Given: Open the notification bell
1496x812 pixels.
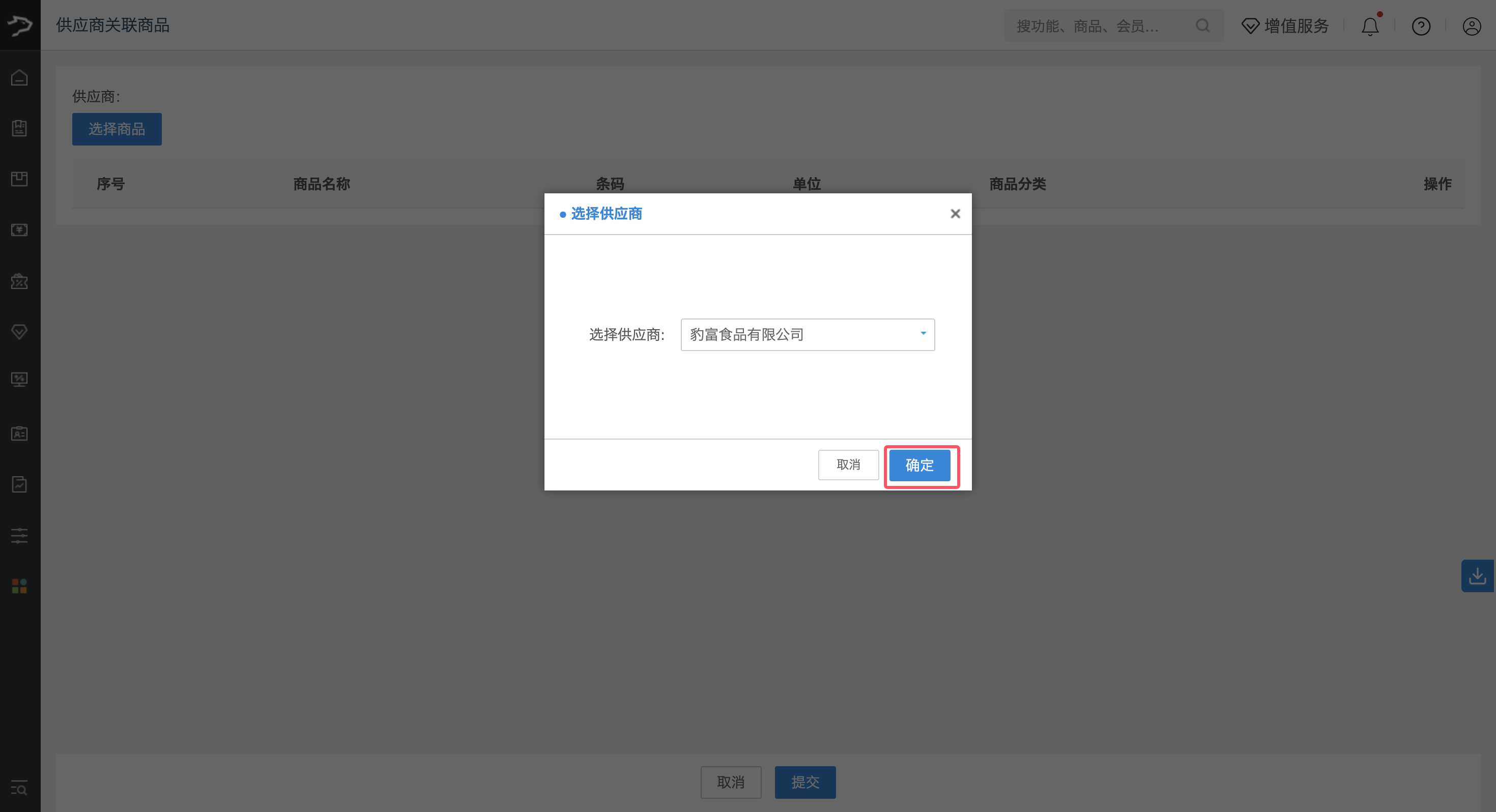Looking at the screenshot, I should pos(1370,25).
